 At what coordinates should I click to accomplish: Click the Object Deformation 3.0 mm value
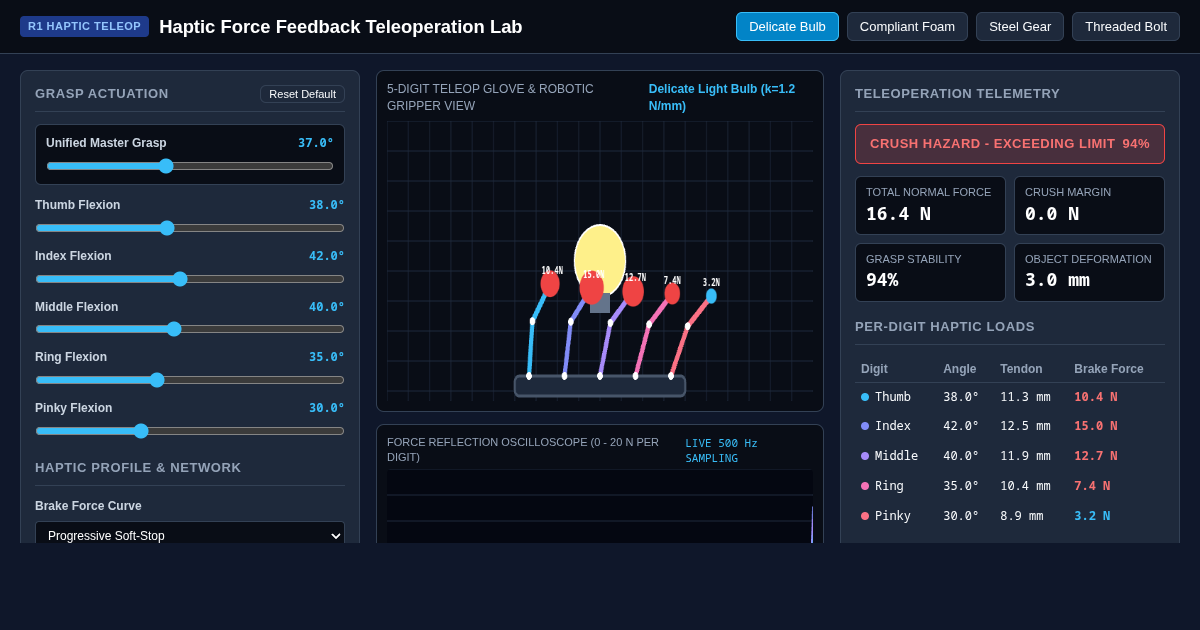tap(1057, 280)
